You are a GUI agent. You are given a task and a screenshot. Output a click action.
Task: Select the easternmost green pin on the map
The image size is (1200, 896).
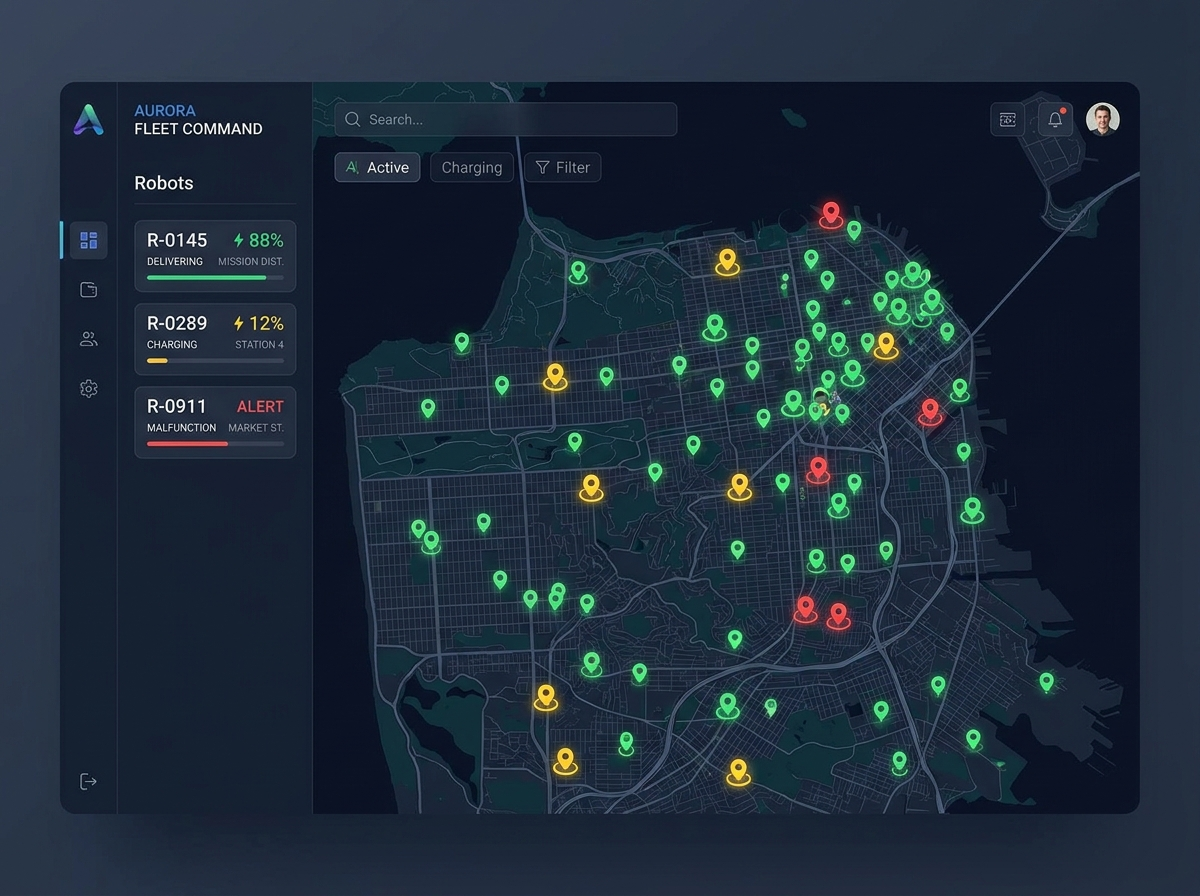(x=1046, y=682)
